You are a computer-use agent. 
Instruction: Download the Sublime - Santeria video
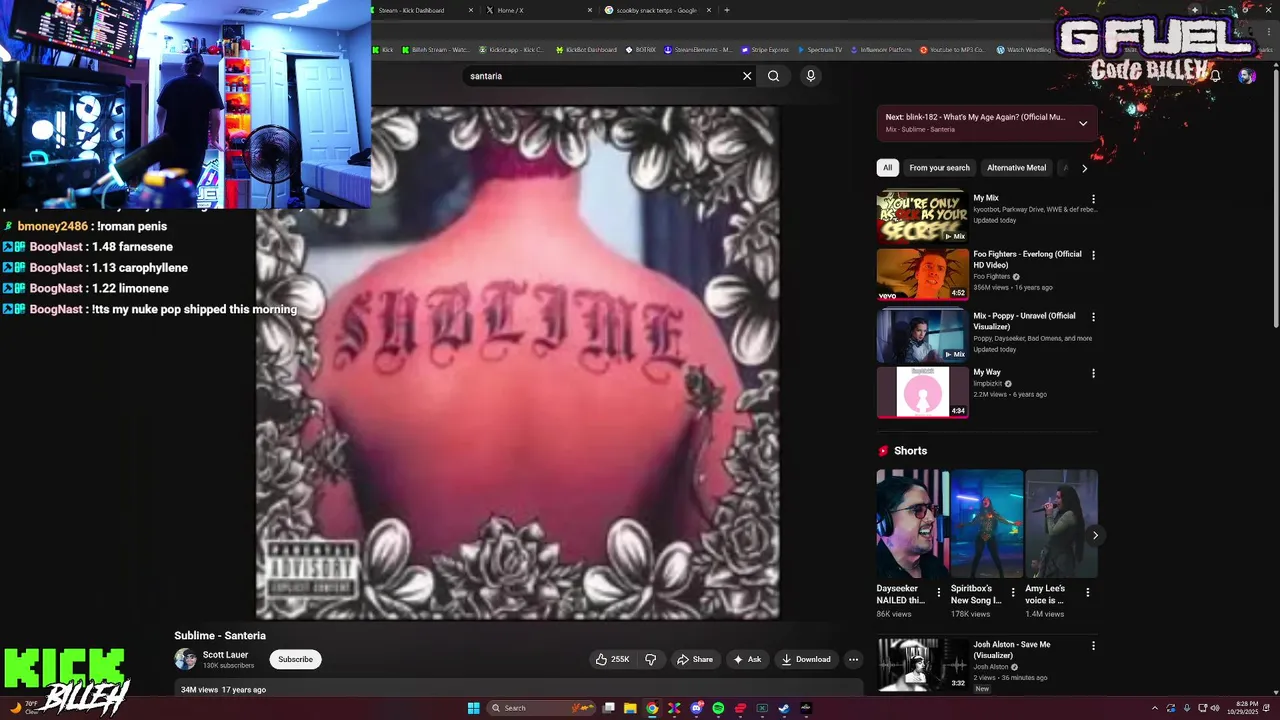(x=806, y=659)
